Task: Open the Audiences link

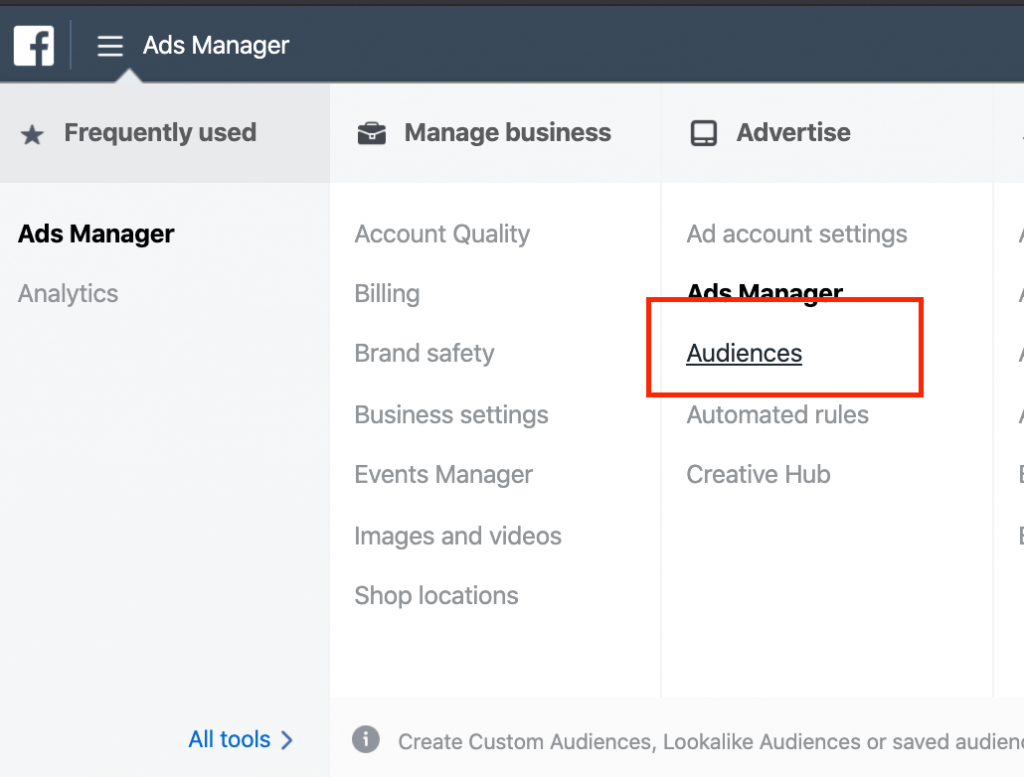Action: tap(744, 353)
